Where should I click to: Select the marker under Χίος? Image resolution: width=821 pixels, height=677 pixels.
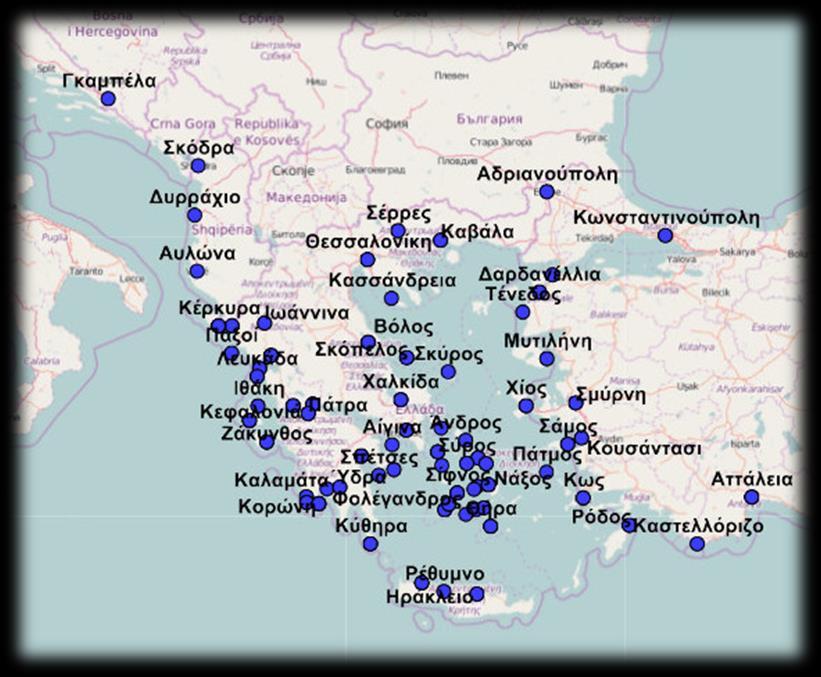click(x=526, y=406)
